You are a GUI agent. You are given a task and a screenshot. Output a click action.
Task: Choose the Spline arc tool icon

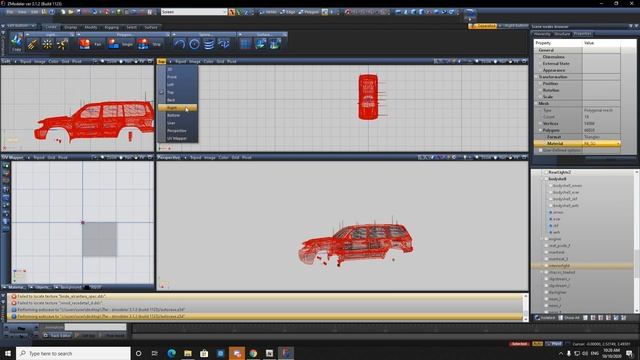coord(180,44)
